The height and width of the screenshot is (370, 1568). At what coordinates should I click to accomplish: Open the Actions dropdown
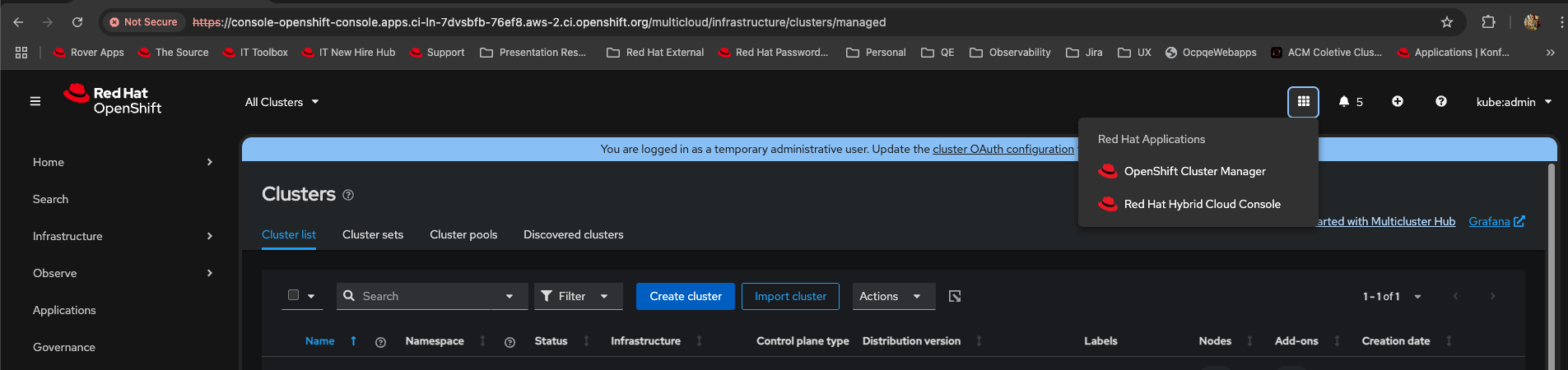tap(893, 296)
